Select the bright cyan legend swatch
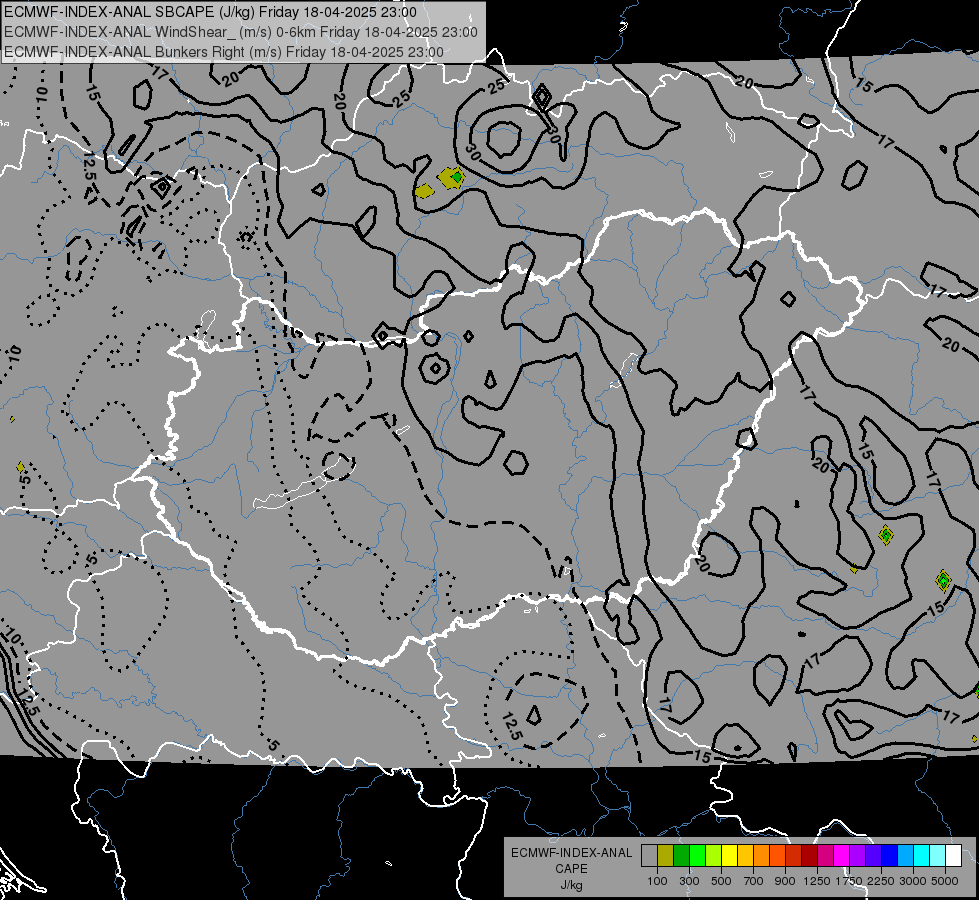Screen dimensions: 979x900 [x=922, y=855]
